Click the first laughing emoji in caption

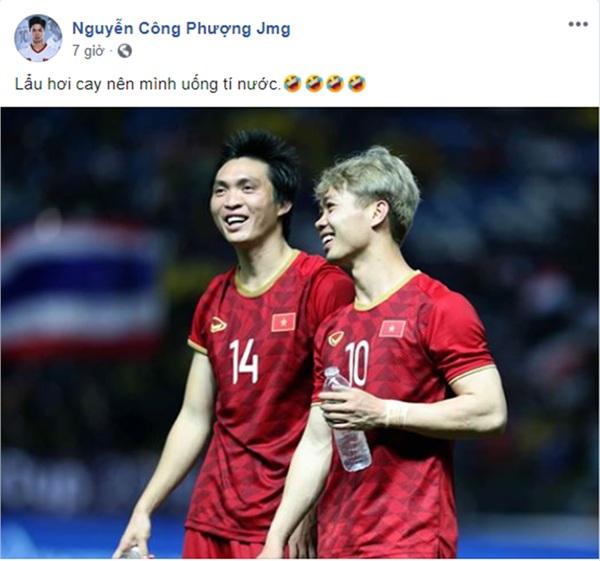(293, 83)
